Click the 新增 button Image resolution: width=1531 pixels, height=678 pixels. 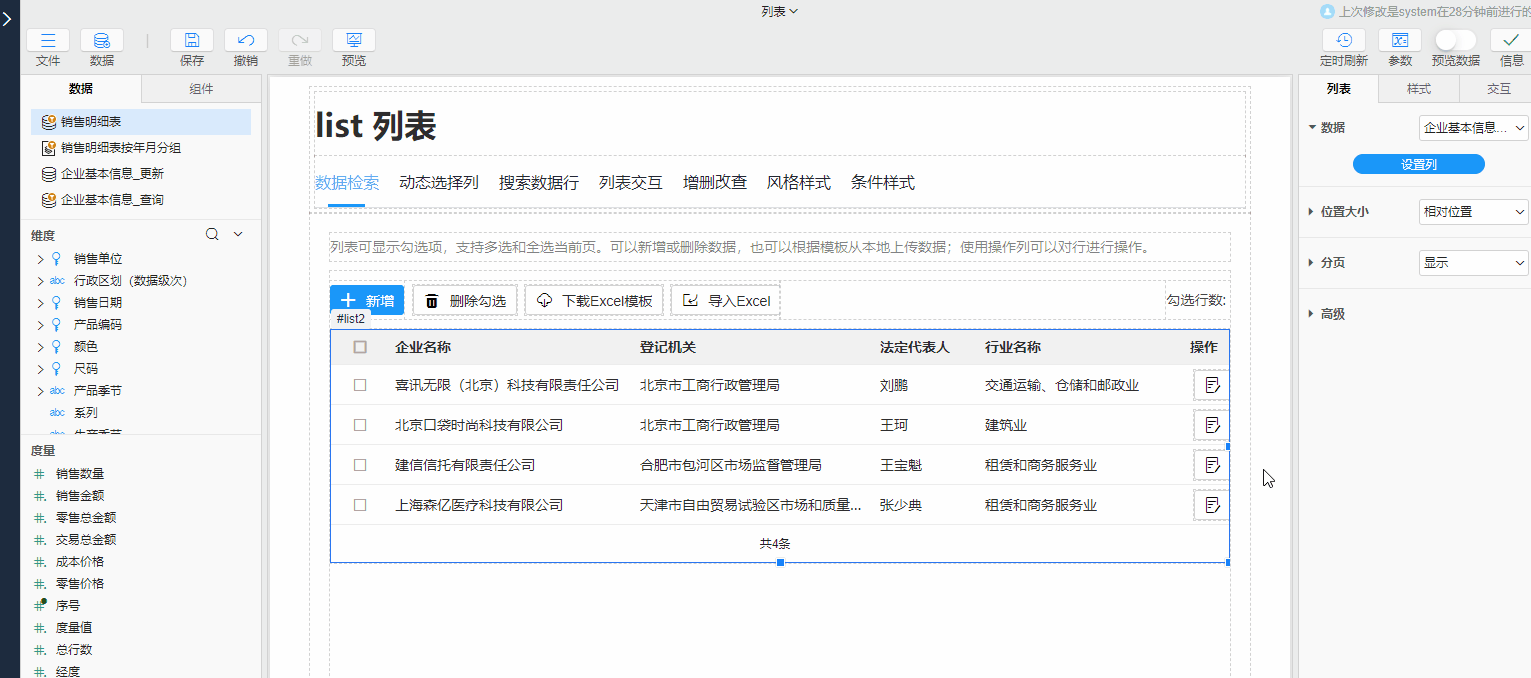click(x=367, y=301)
